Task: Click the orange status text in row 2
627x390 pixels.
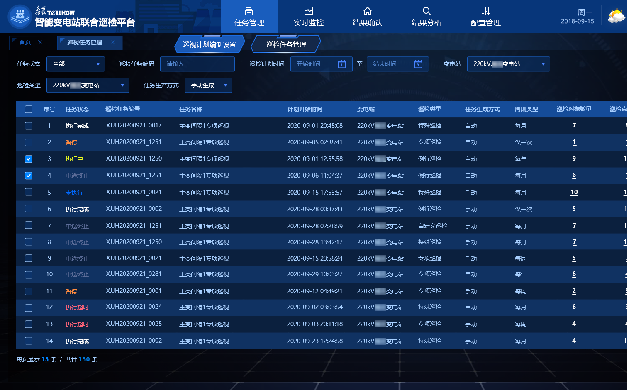Action: click(71, 142)
